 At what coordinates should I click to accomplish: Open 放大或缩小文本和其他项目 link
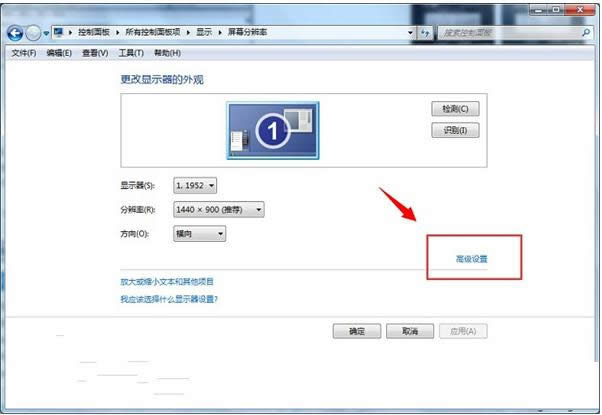[x=167, y=282]
